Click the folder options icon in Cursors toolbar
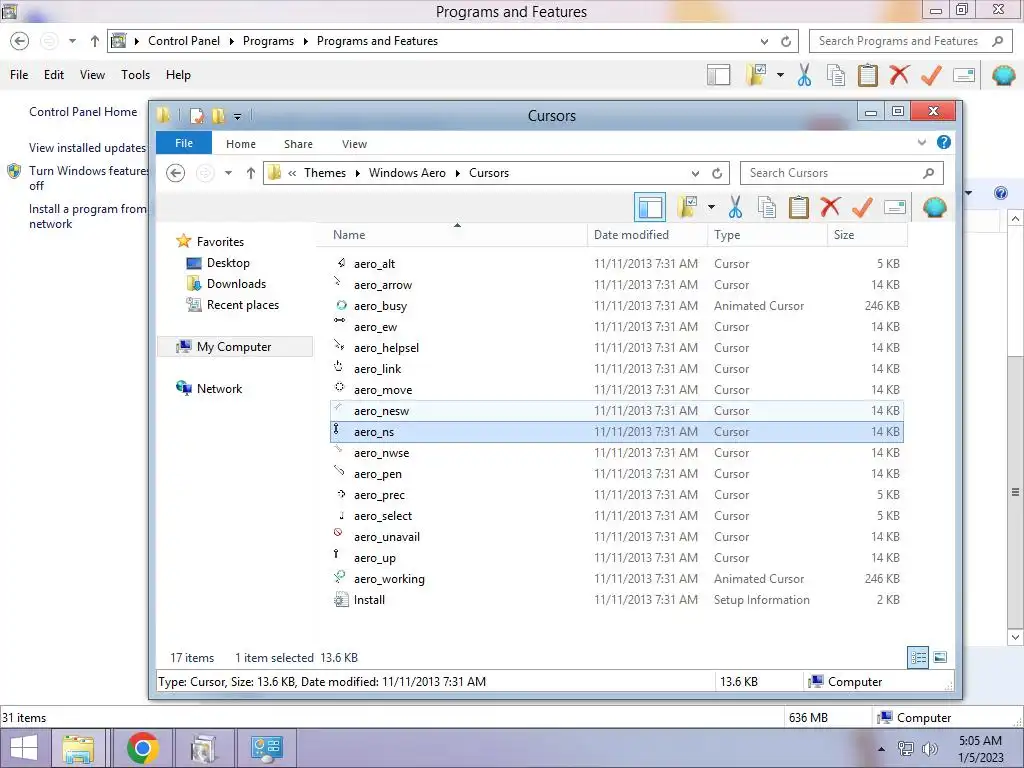This screenshot has width=1024, height=768. [x=687, y=208]
